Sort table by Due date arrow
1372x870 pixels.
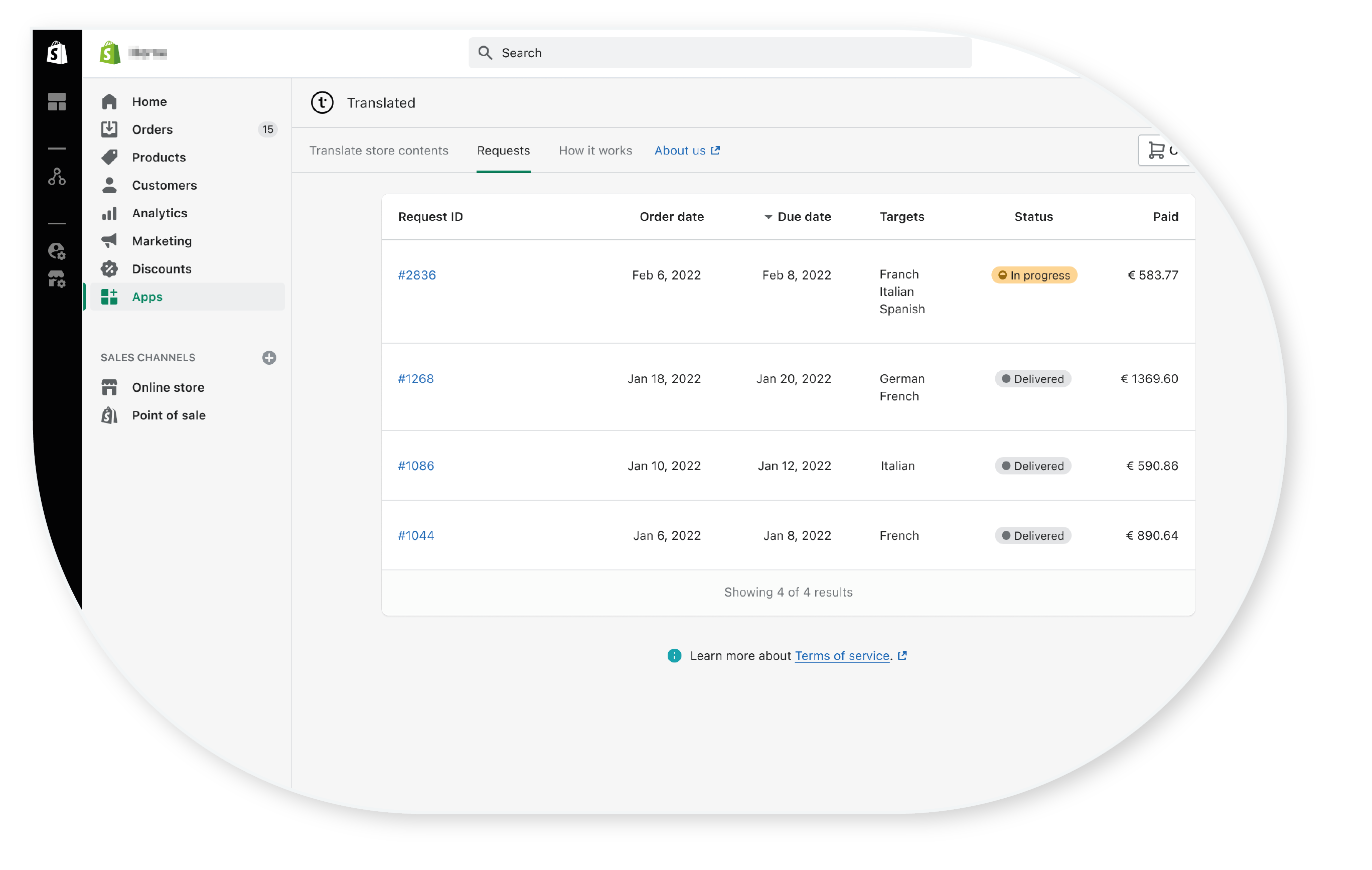click(x=769, y=217)
